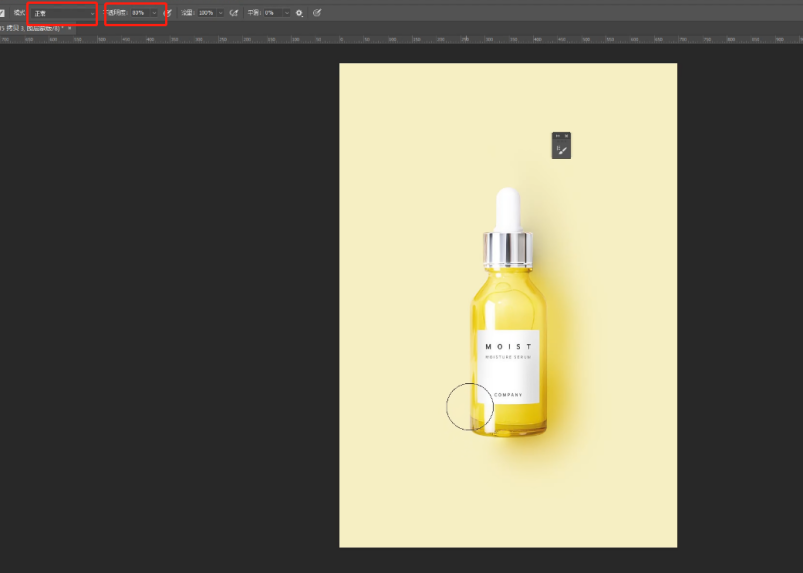Click the opacity 83% value field
The image size is (803, 573).
click(139, 13)
